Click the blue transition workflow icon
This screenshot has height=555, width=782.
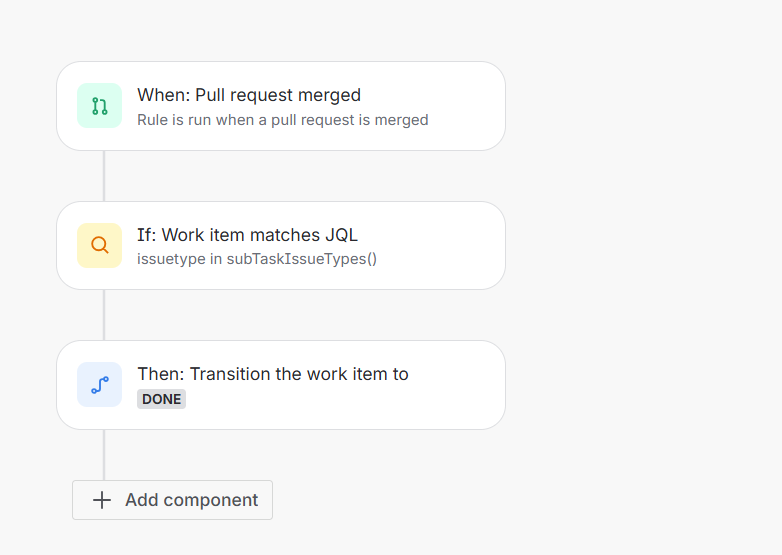tap(99, 384)
